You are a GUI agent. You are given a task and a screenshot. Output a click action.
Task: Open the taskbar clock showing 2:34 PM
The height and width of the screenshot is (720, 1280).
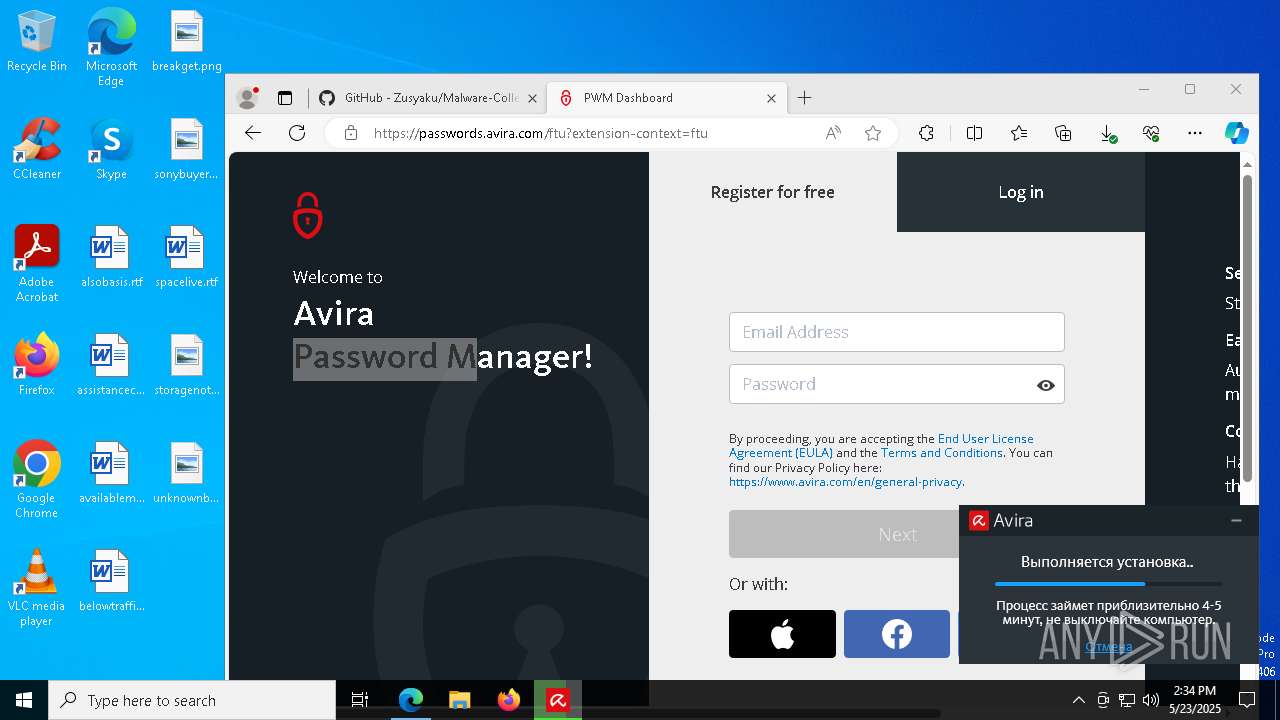pyautogui.click(x=1195, y=699)
